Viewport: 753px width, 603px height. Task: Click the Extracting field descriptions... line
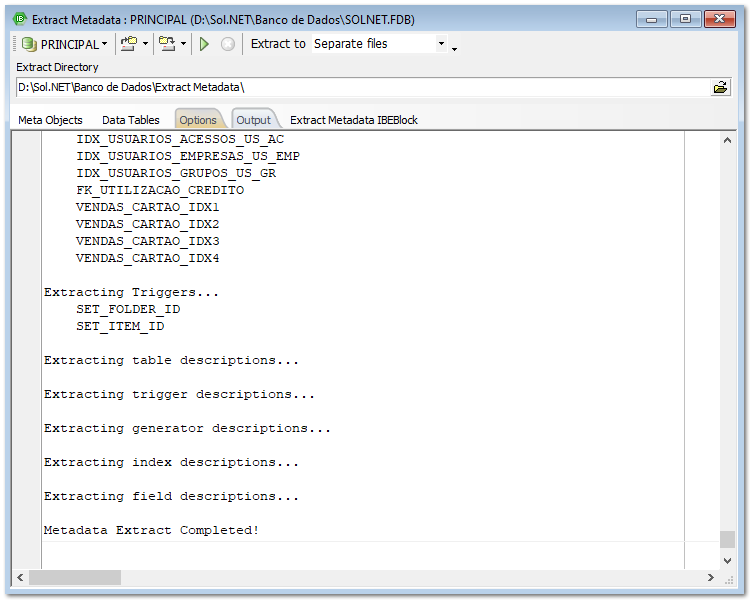tap(171, 496)
